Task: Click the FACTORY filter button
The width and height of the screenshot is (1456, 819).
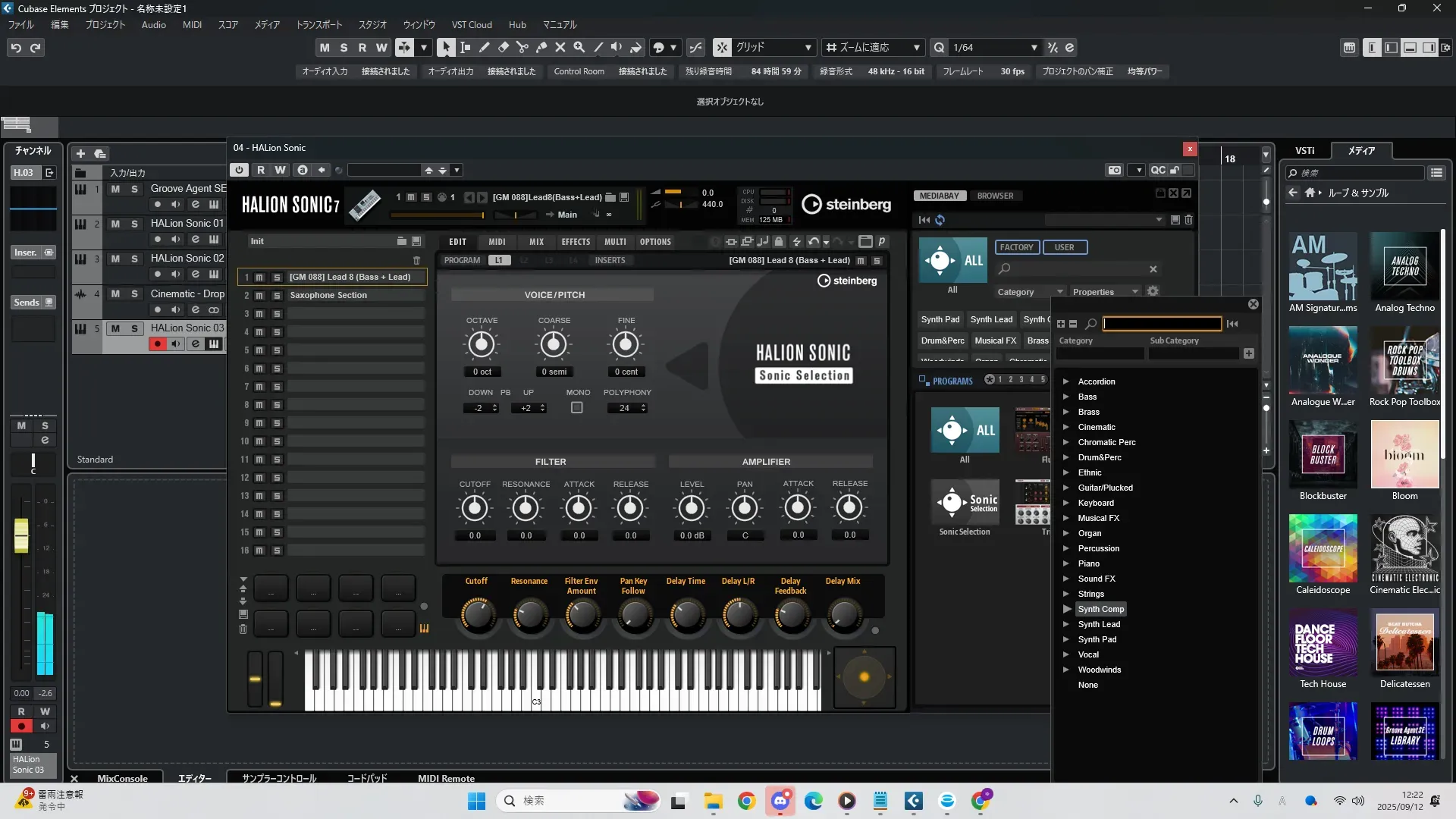Action: tap(1016, 247)
